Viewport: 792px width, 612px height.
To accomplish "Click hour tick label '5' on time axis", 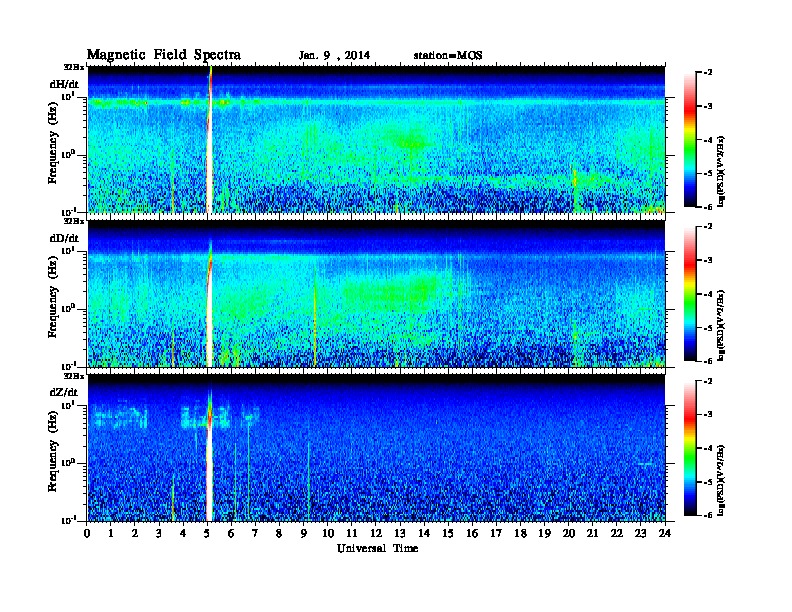I will pyautogui.click(x=207, y=534).
